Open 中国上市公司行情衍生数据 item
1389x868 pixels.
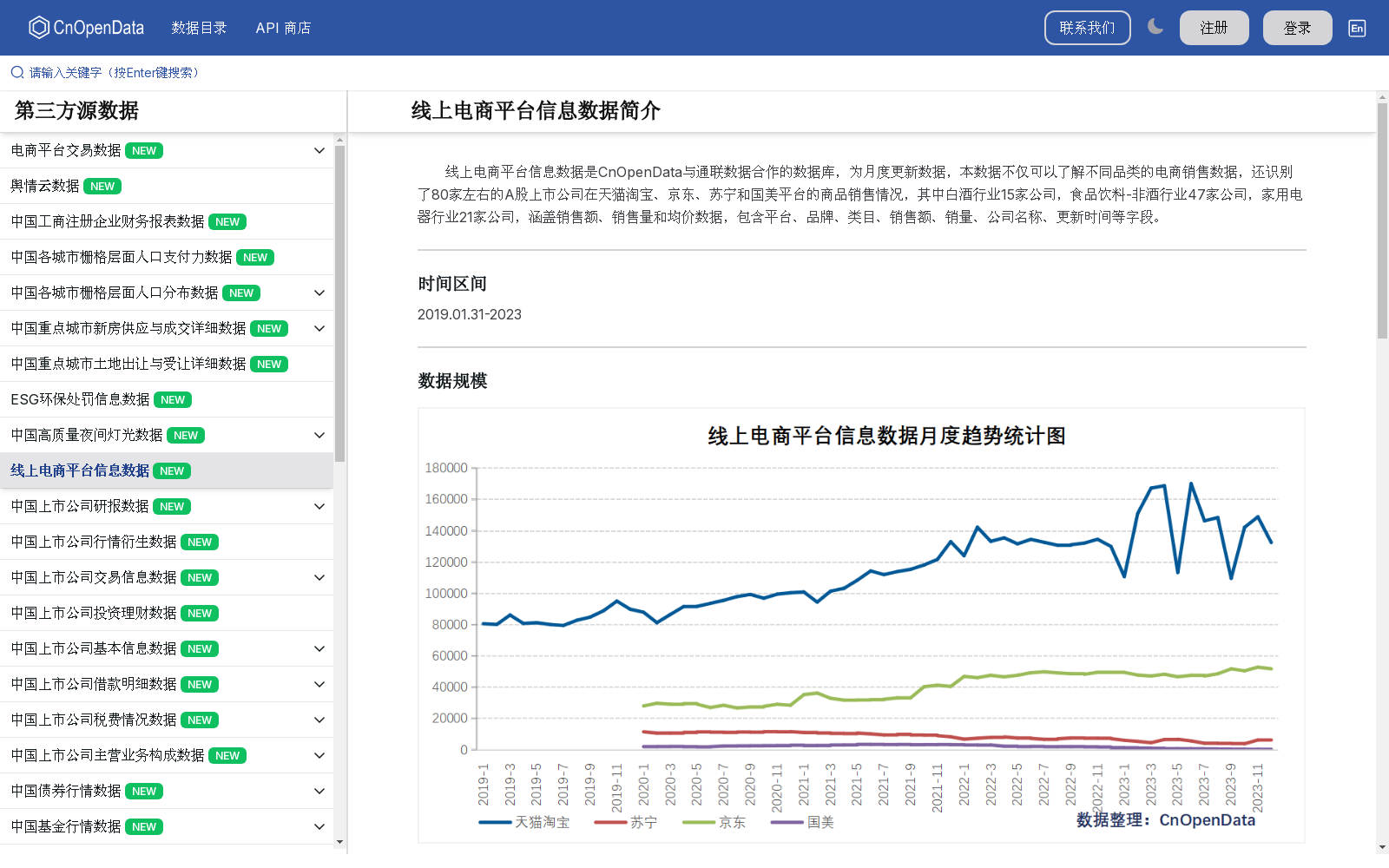pos(167,542)
